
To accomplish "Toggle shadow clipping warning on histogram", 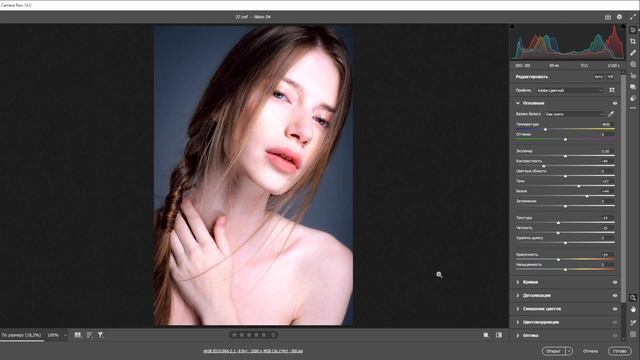I will pos(513,26).
